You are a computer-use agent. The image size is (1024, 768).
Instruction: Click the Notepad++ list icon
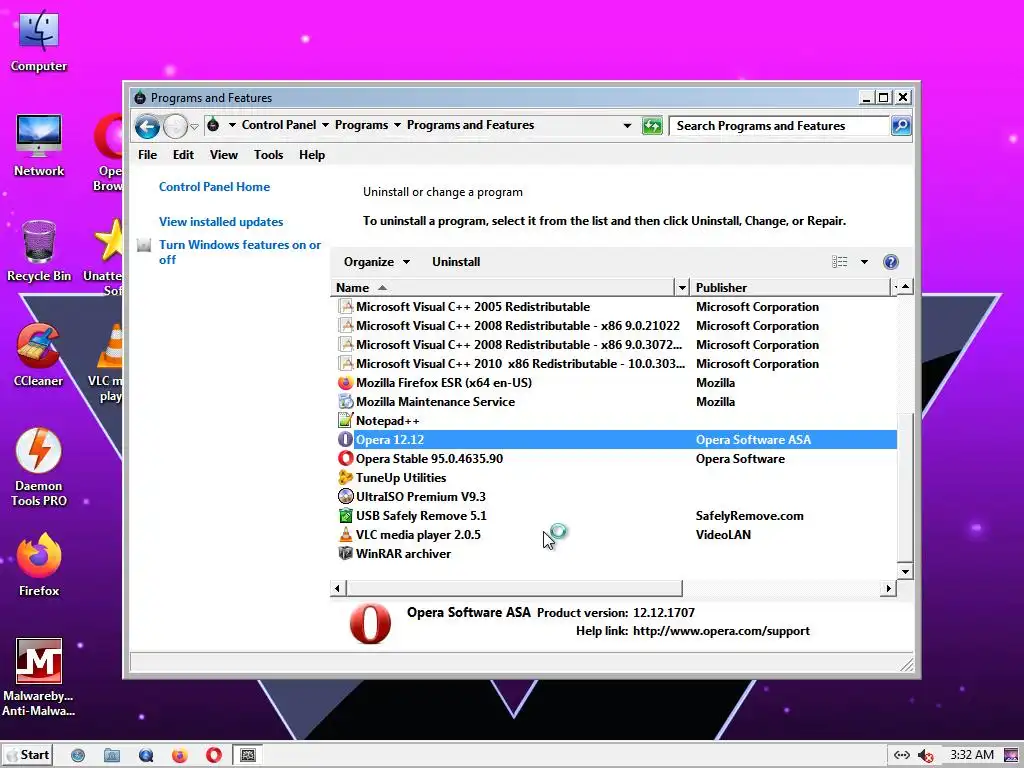pyautogui.click(x=345, y=421)
